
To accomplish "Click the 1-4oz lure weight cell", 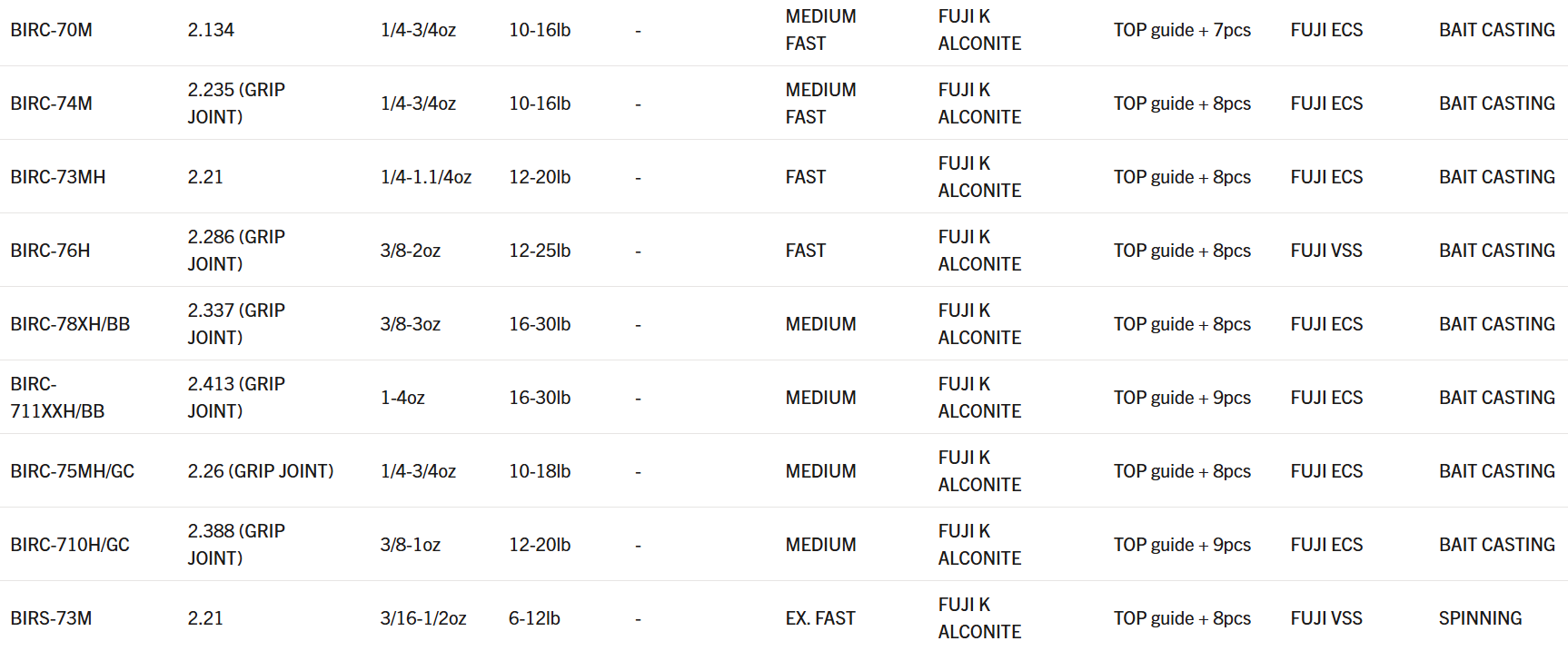I will (x=402, y=398).
